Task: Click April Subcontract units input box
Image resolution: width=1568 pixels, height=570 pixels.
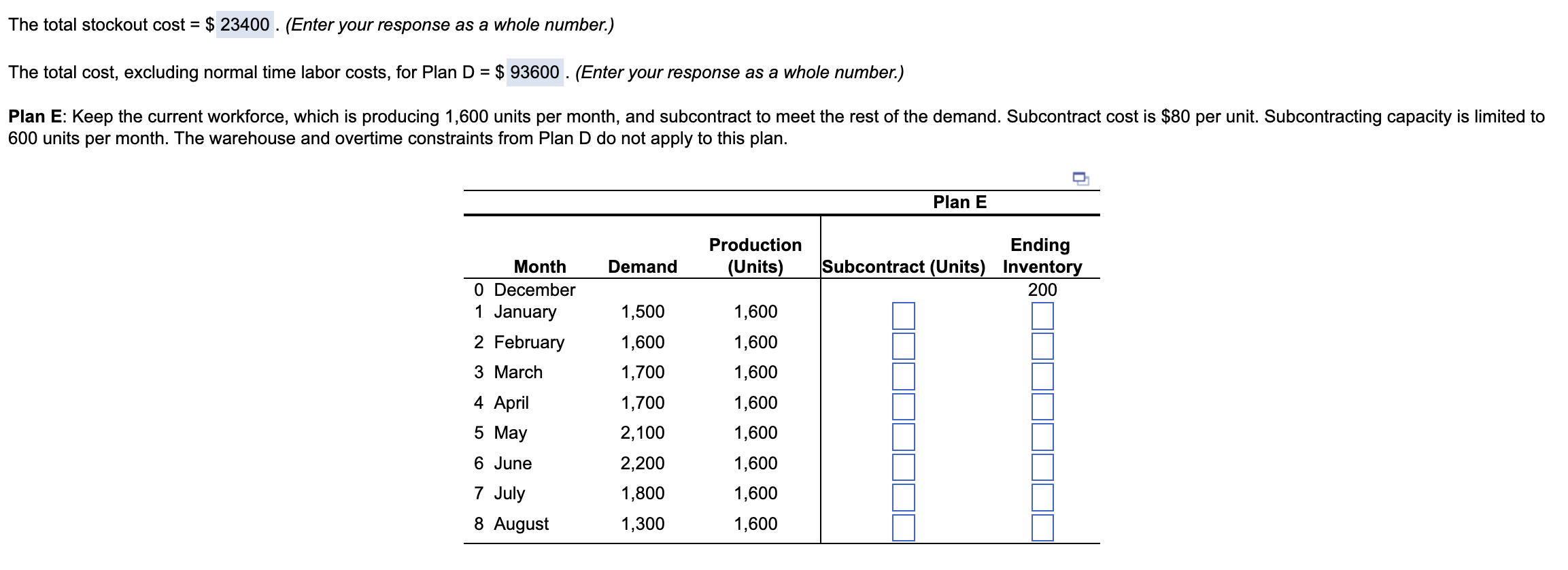Action: [903, 406]
